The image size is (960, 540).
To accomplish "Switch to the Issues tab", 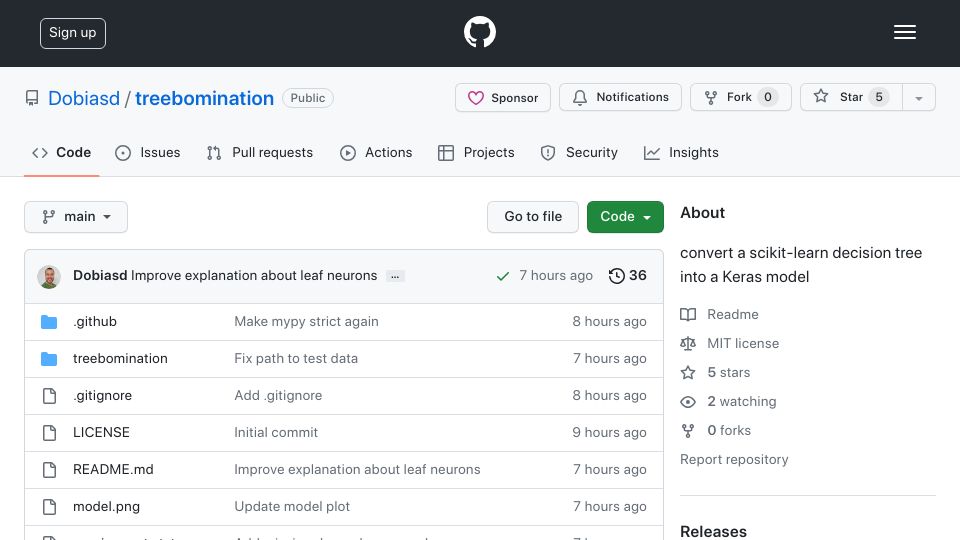I will coord(148,152).
